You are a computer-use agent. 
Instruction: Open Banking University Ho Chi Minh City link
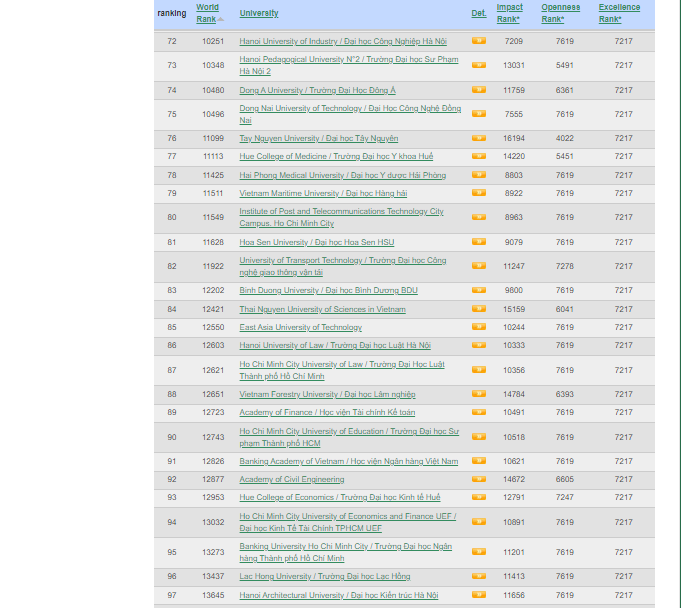[346, 552]
